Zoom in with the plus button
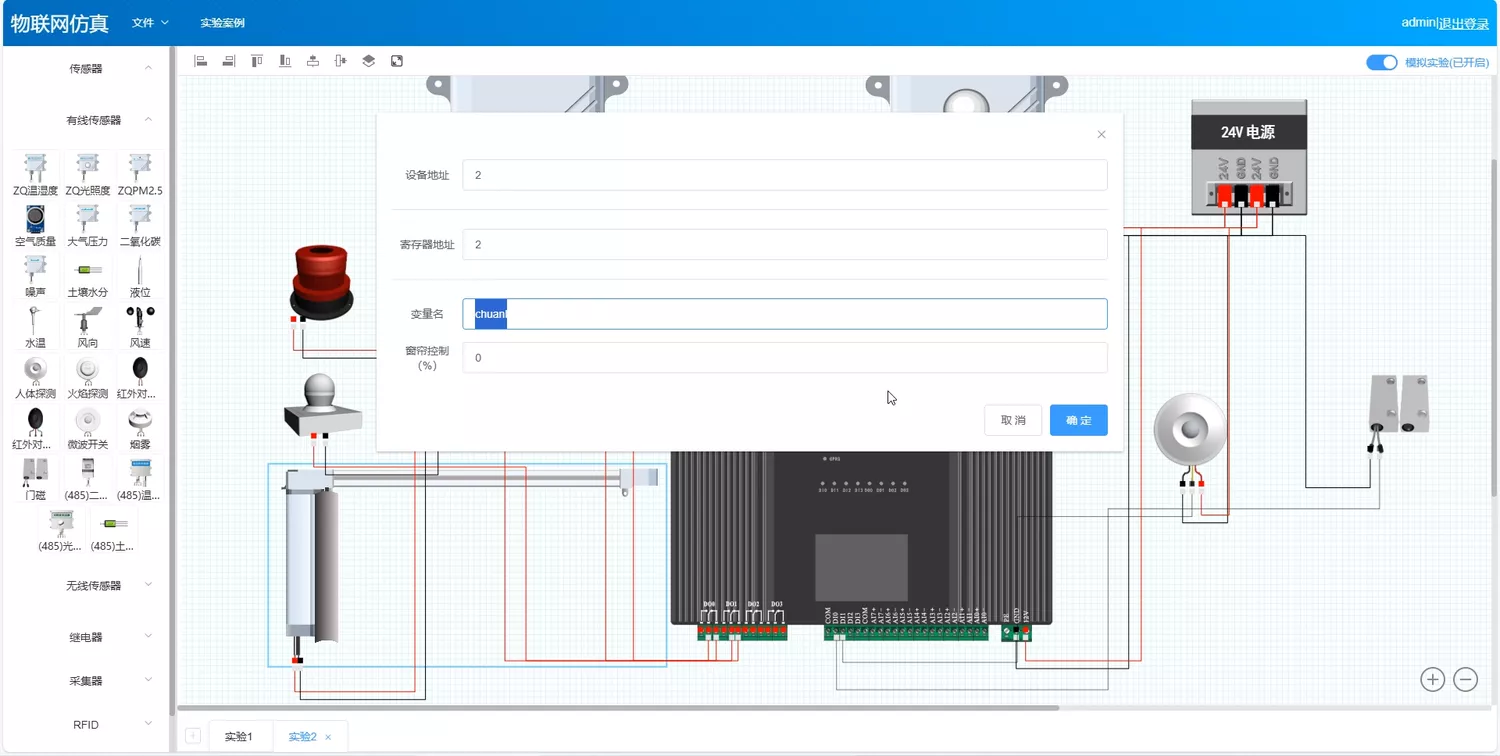The image size is (1500, 756). (1432, 680)
